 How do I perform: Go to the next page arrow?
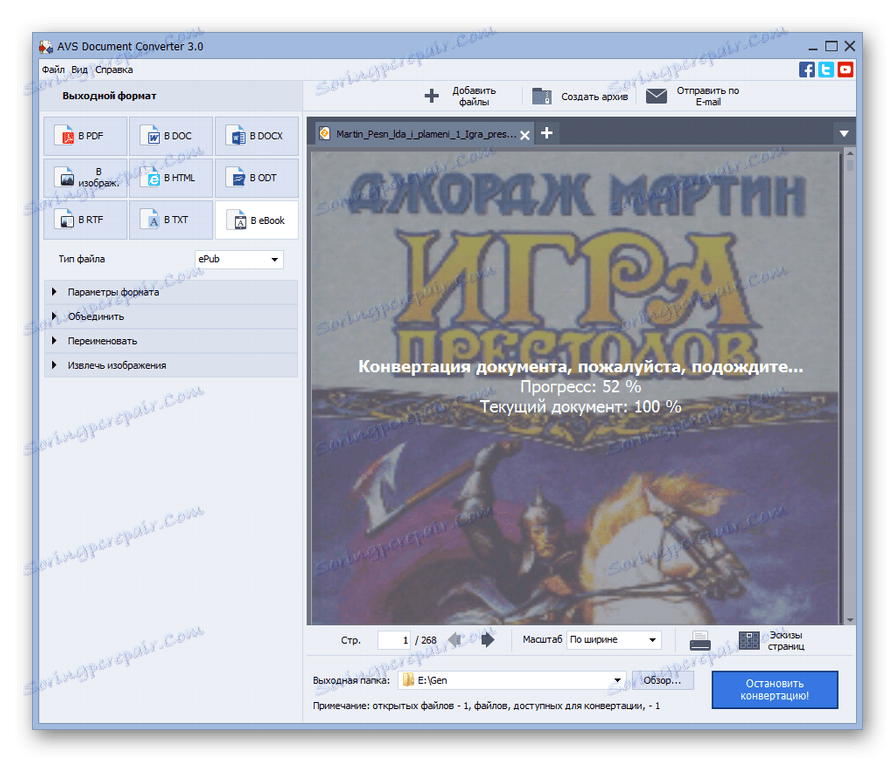(487, 640)
